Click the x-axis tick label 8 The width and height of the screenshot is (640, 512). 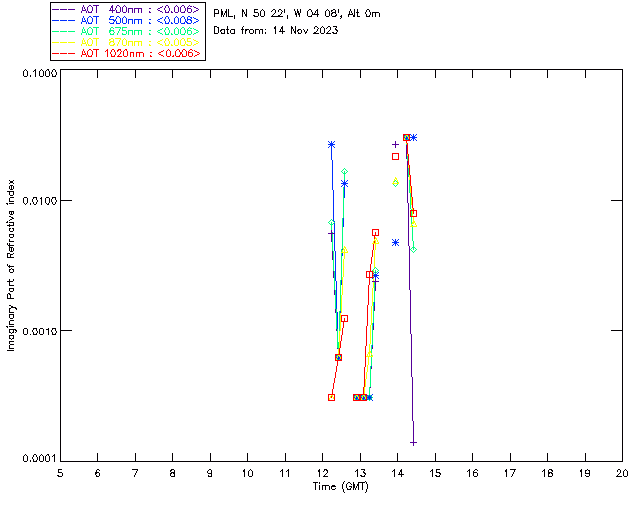pyautogui.click(x=173, y=473)
